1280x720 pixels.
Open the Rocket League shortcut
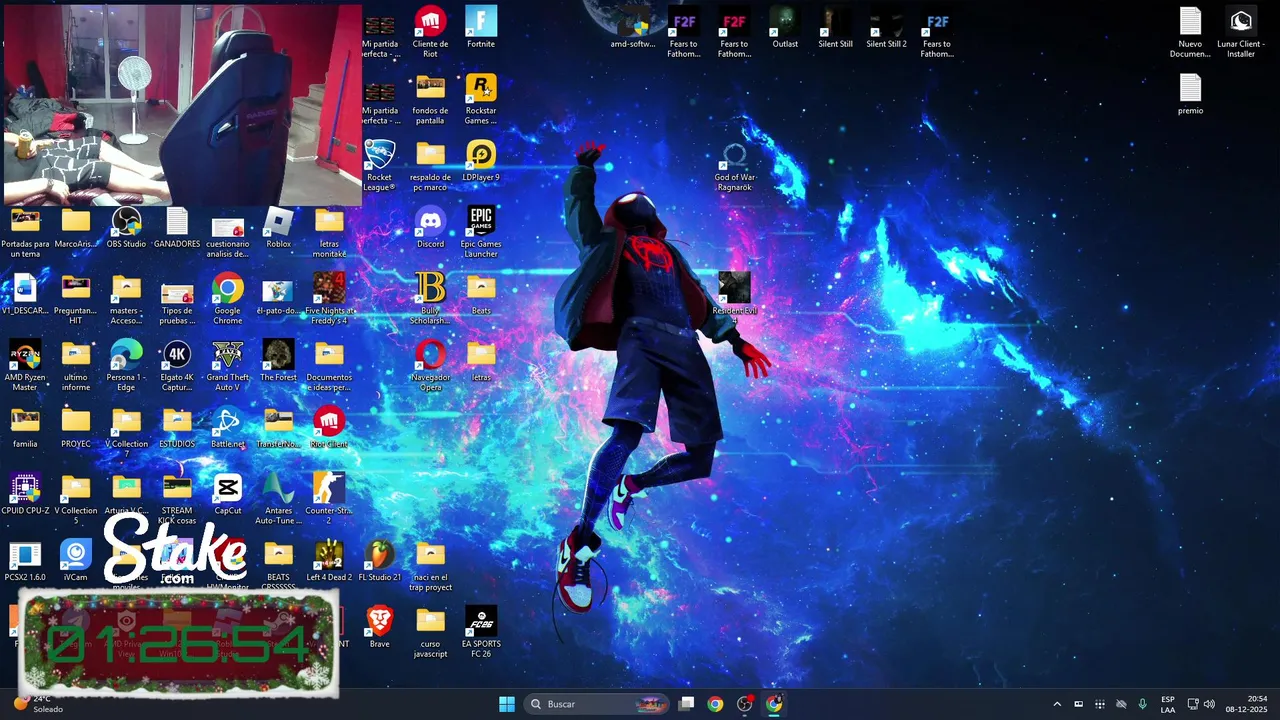[x=379, y=165]
